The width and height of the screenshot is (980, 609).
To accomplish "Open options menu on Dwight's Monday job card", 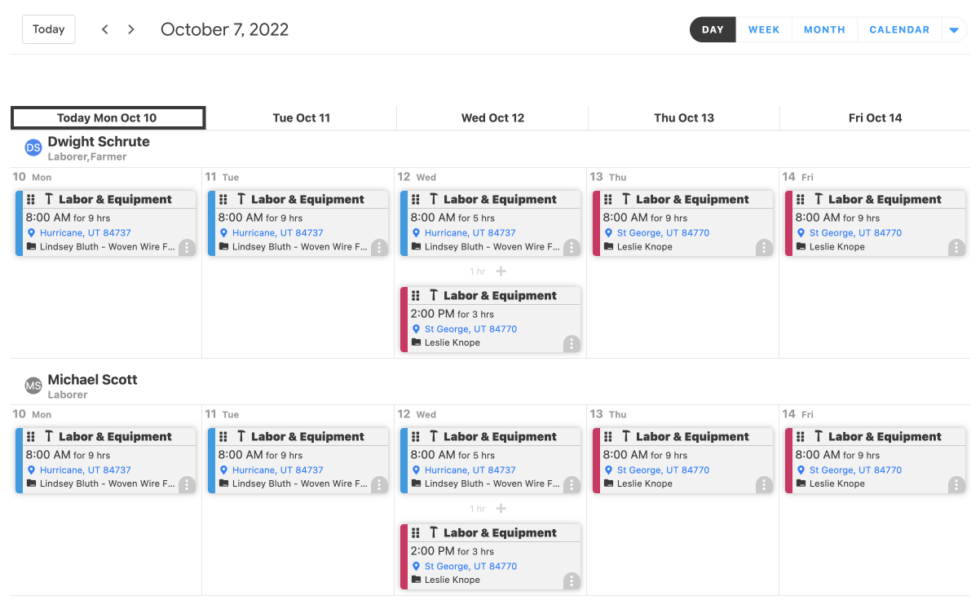I will (x=187, y=247).
